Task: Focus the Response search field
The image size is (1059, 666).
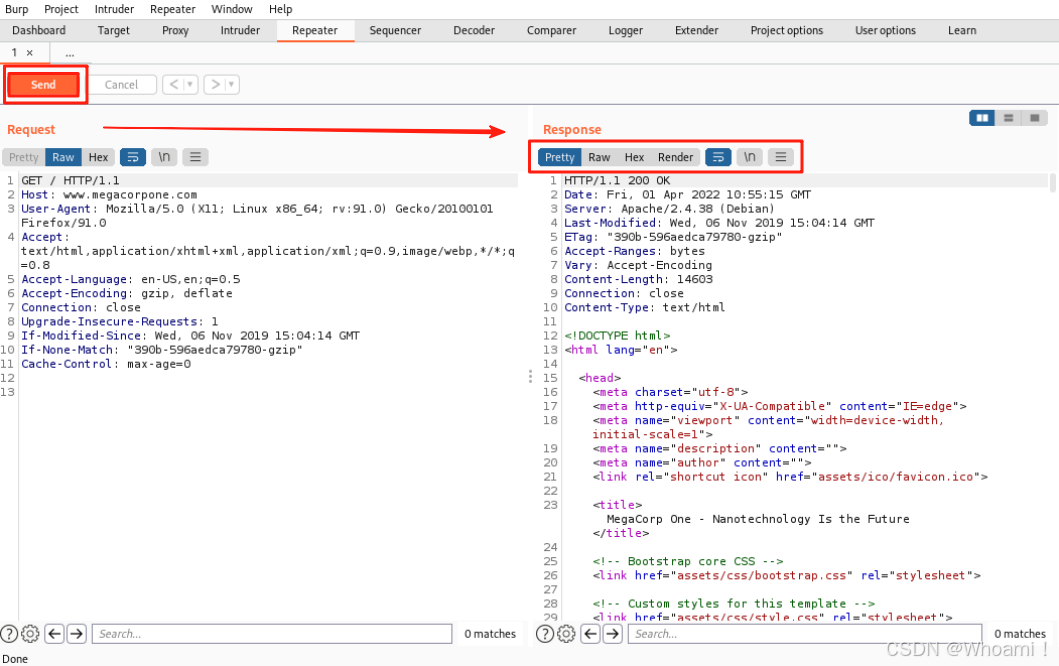Action: pos(805,634)
